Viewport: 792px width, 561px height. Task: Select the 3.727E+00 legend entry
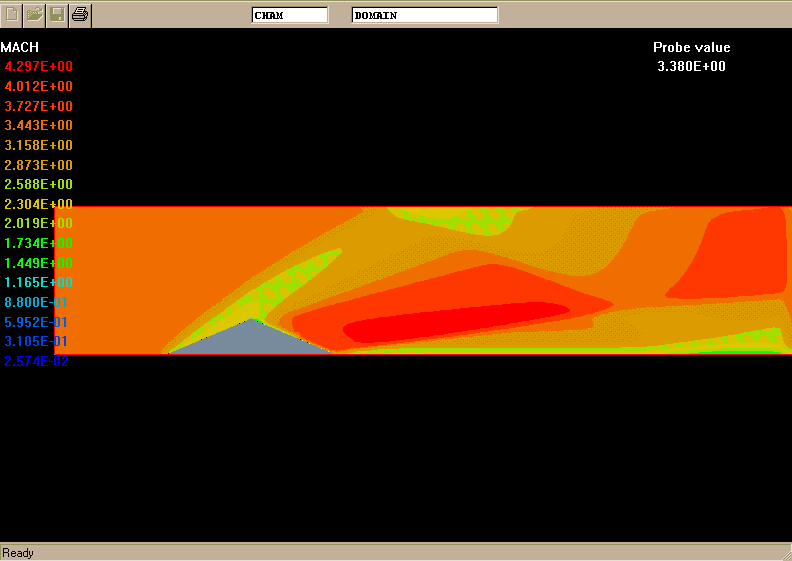coord(38,106)
